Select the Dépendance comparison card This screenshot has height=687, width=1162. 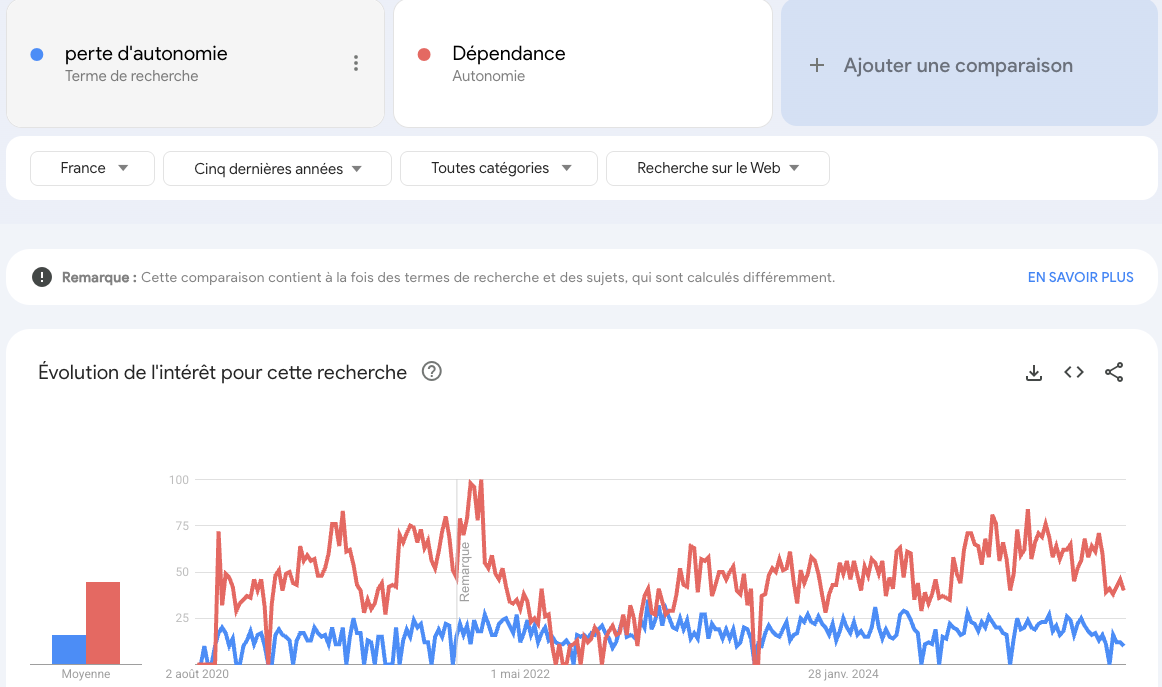583,63
